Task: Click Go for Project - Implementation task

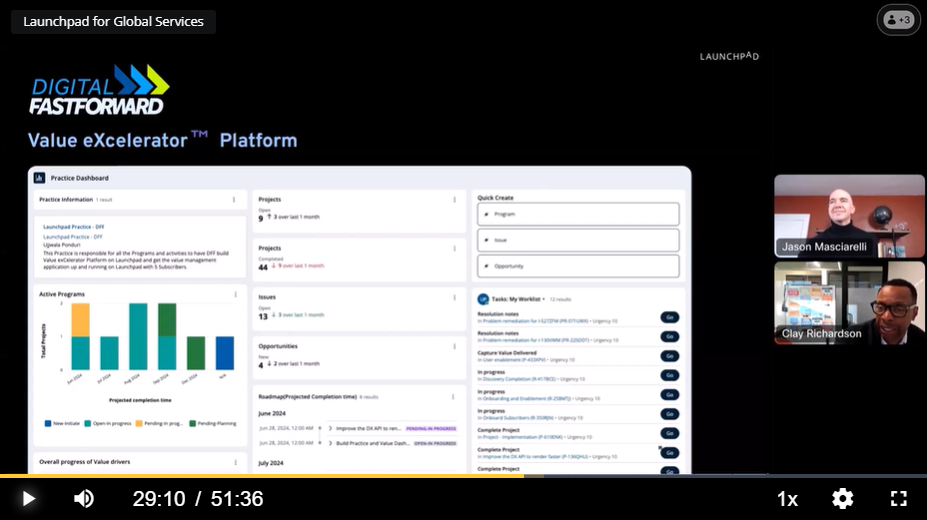Action: [670, 433]
